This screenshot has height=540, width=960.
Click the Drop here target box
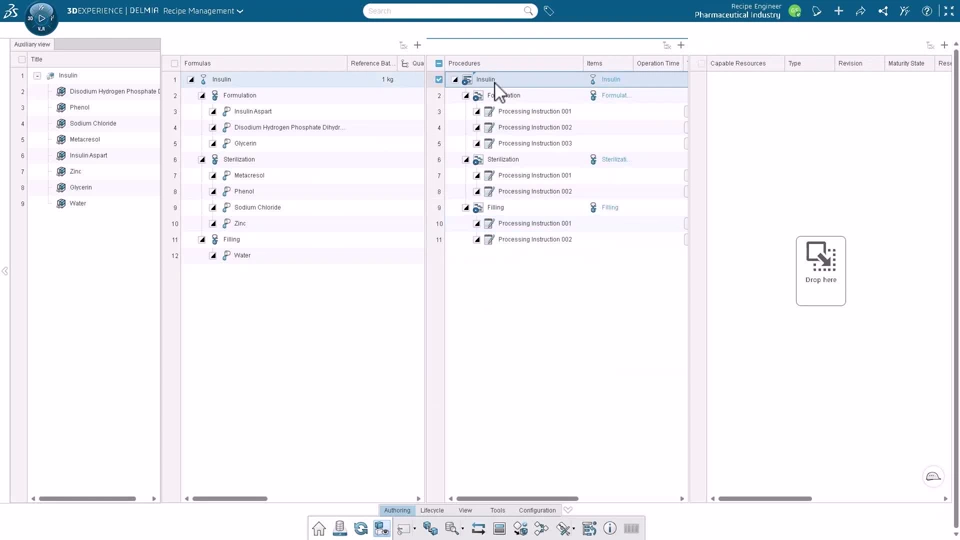pos(820,271)
